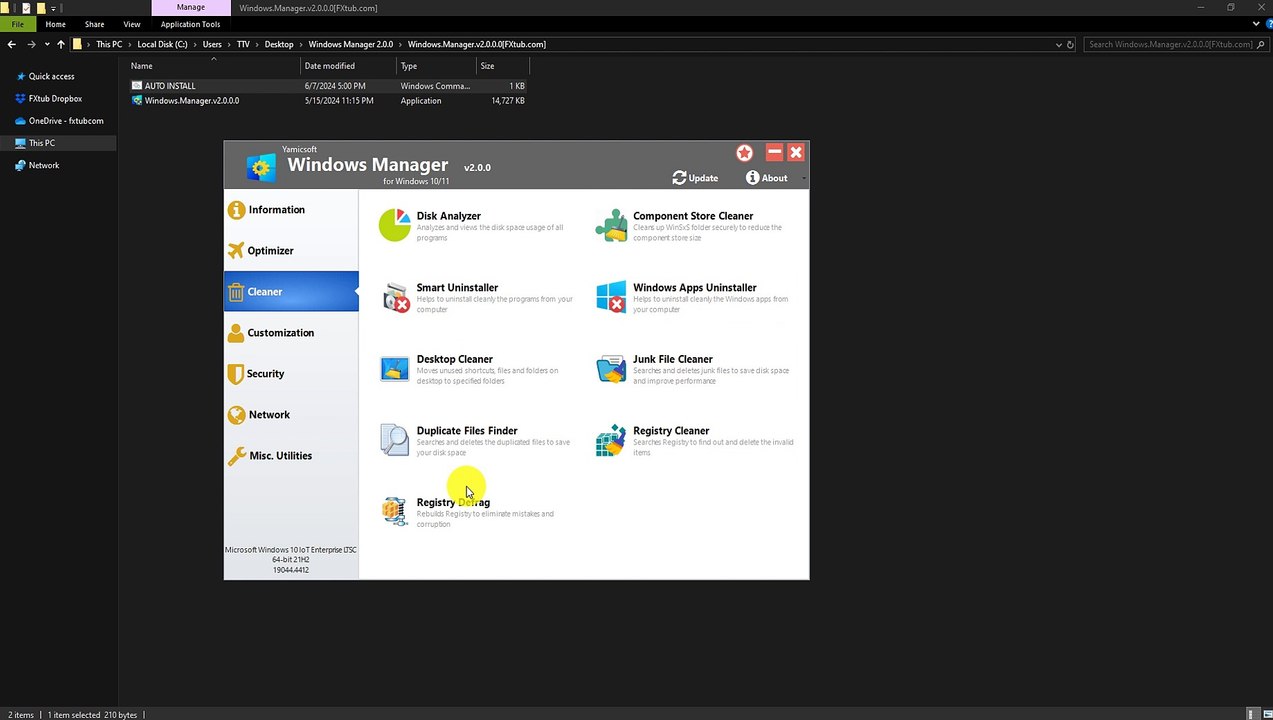
Task: Click Explorer search input field
Action: coord(1169,44)
